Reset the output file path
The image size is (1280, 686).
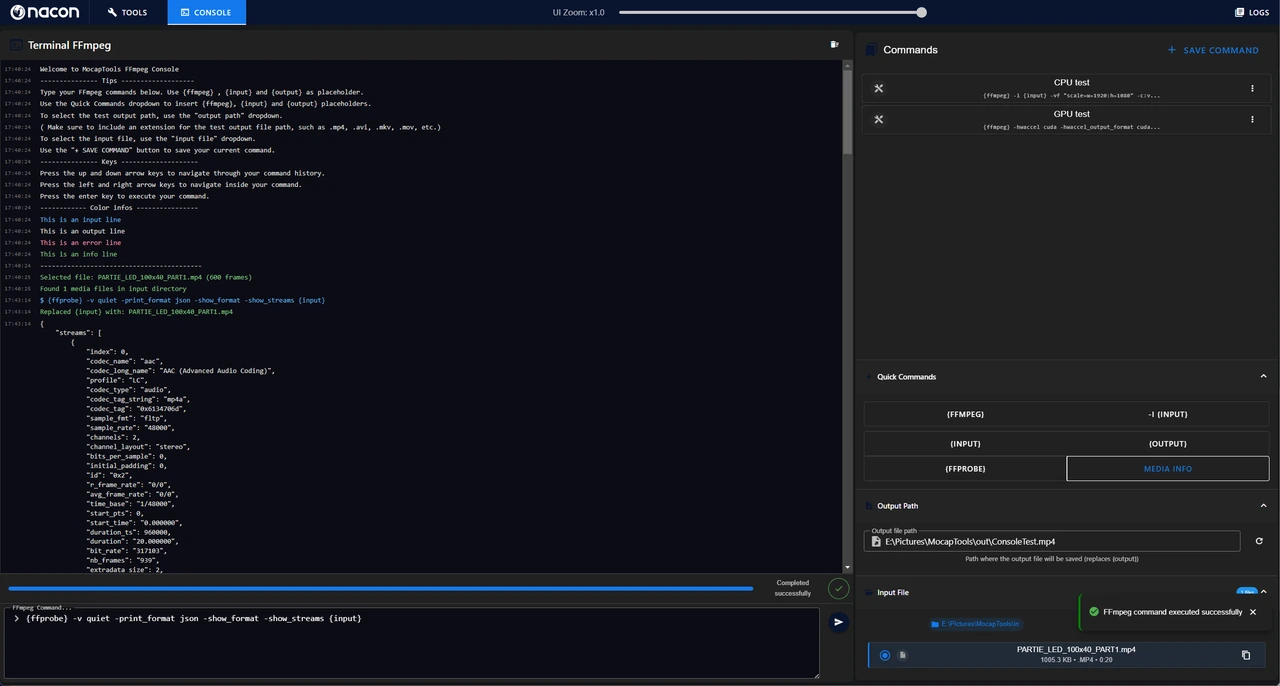[1259, 541]
